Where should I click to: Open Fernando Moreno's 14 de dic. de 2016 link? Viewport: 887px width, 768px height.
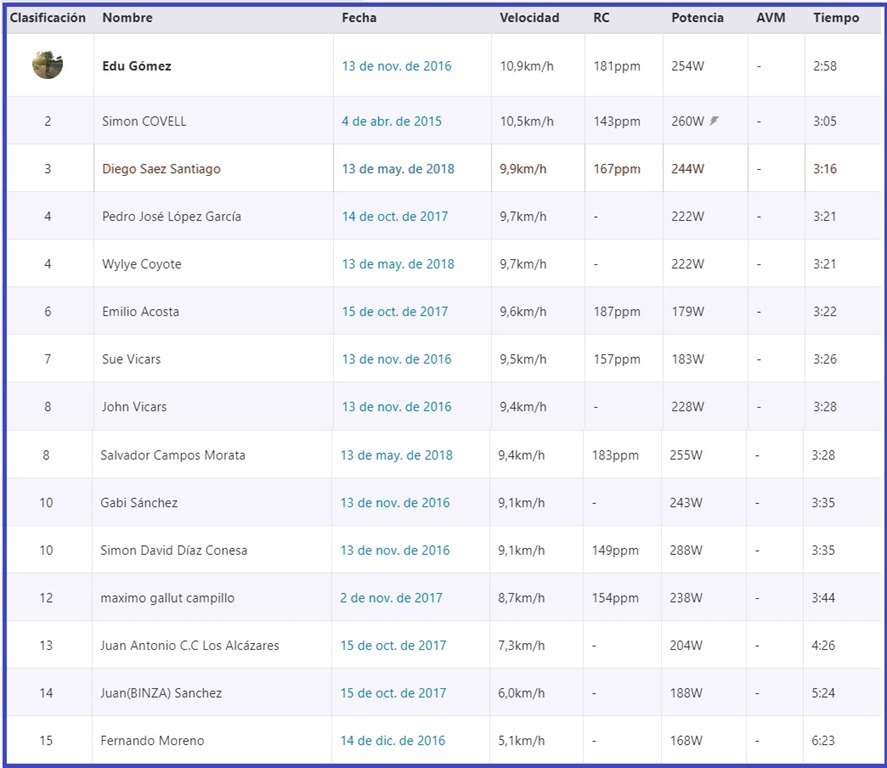[393, 740]
